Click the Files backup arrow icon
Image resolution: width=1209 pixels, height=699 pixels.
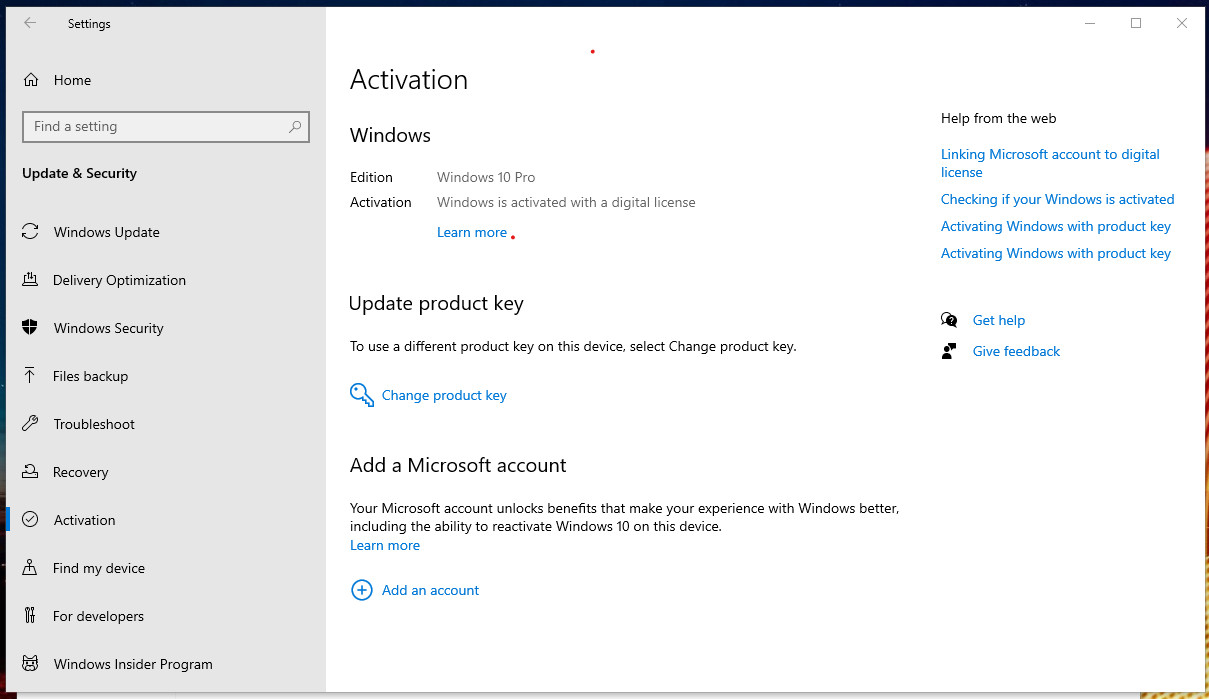[30, 376]
